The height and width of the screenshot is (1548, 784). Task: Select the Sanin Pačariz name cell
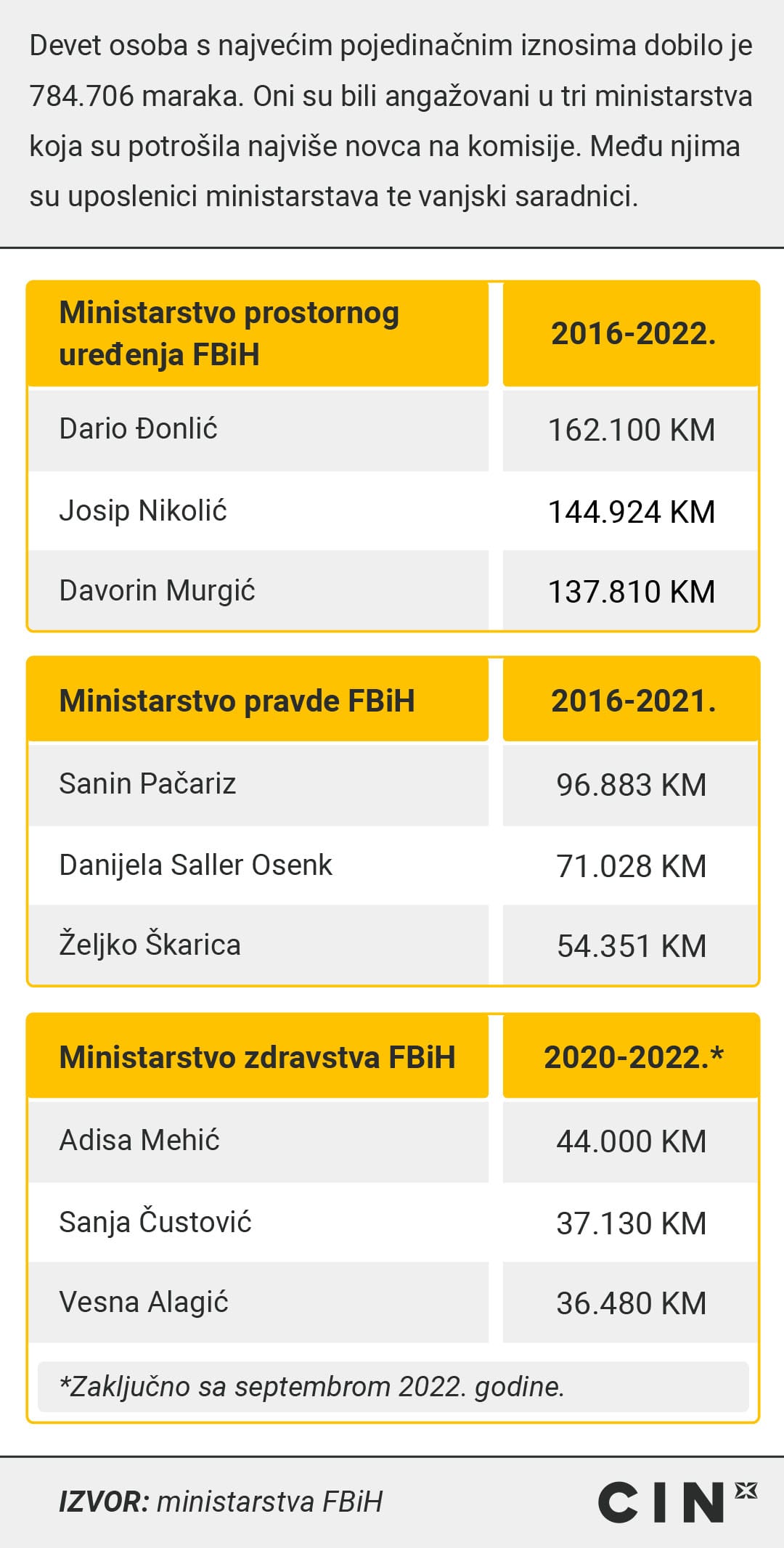[x=147, y=783]
